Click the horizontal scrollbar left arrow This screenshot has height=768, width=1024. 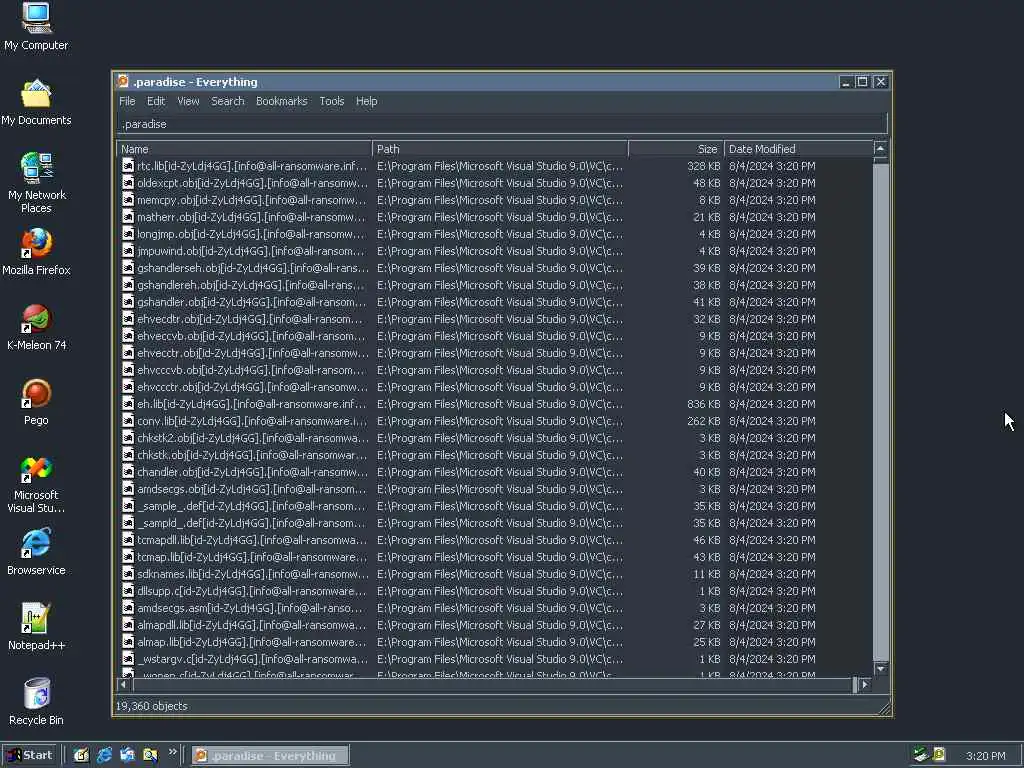pyautogui.click(x=124, y=684)
